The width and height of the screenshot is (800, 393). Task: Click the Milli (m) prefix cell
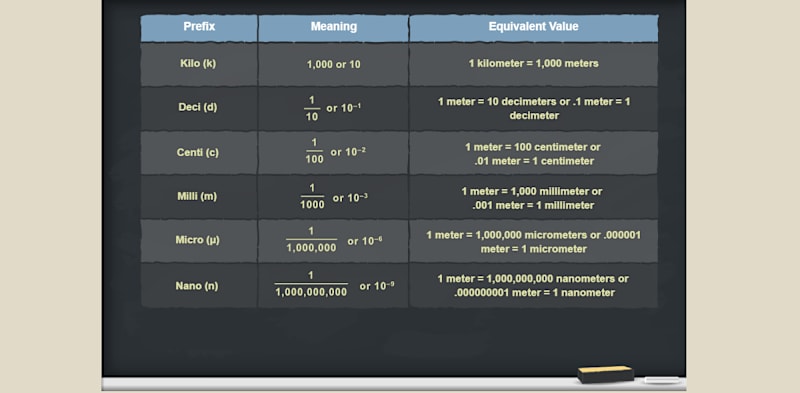(199, 196)
